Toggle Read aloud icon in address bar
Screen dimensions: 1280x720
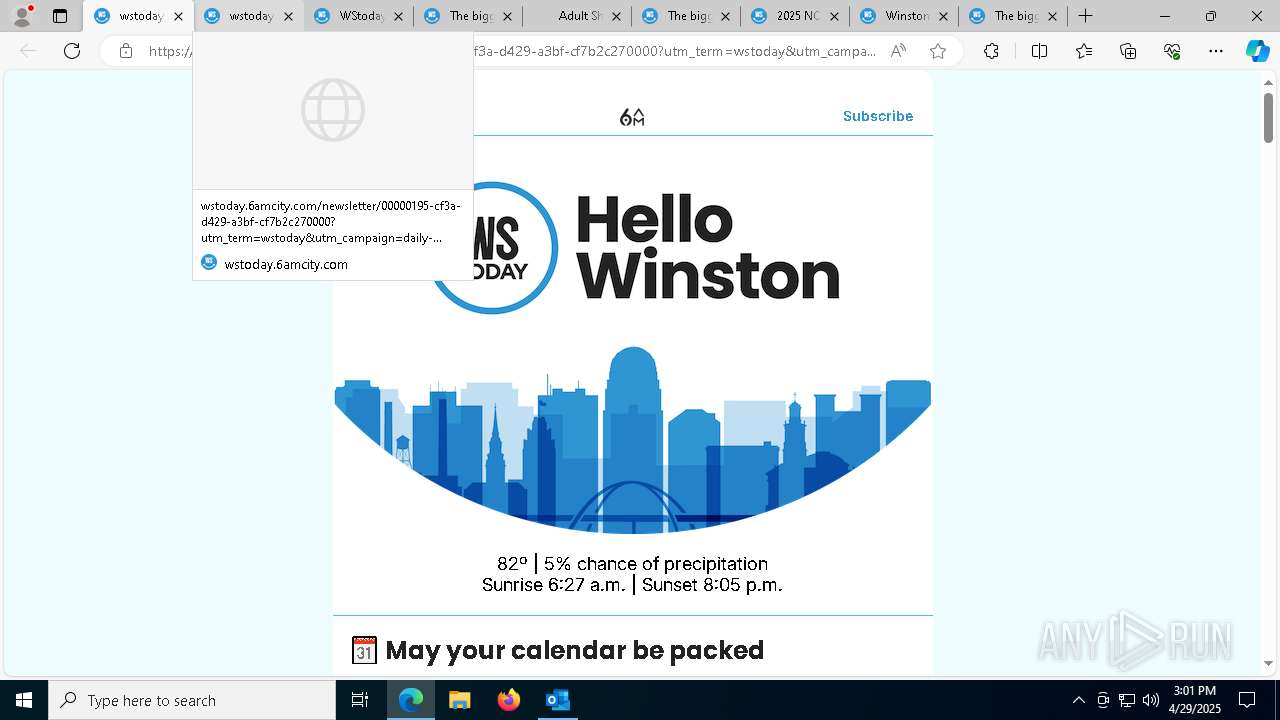[x=898, y=51]
